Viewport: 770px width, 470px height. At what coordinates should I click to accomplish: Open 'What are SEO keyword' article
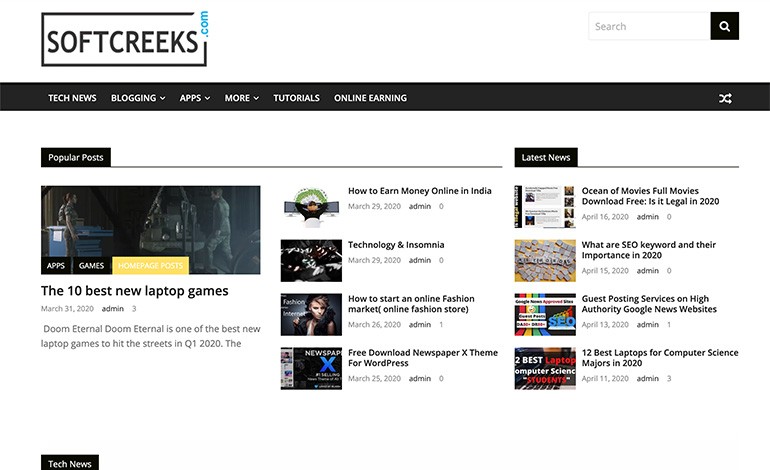(649, 250)
